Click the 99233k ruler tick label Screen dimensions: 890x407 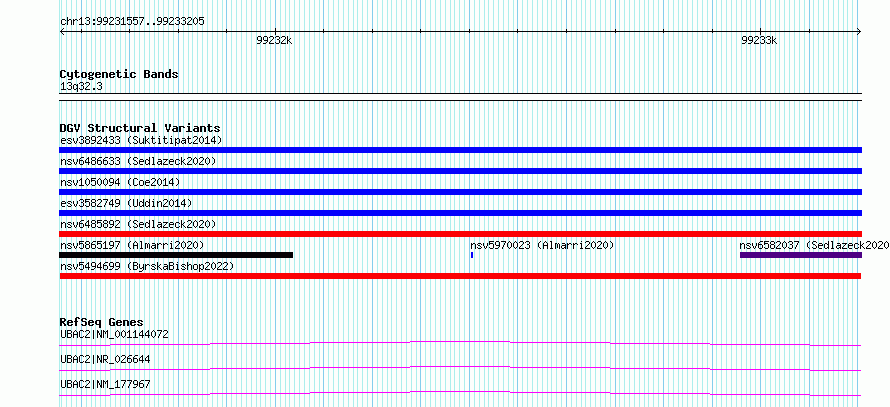click(x=759, y=41)
